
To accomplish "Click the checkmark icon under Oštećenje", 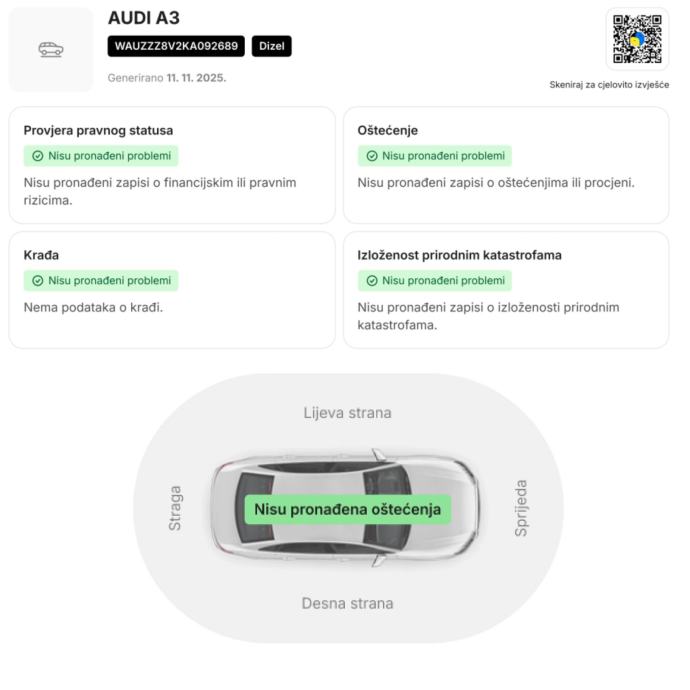I will click(x=372, y=156).
